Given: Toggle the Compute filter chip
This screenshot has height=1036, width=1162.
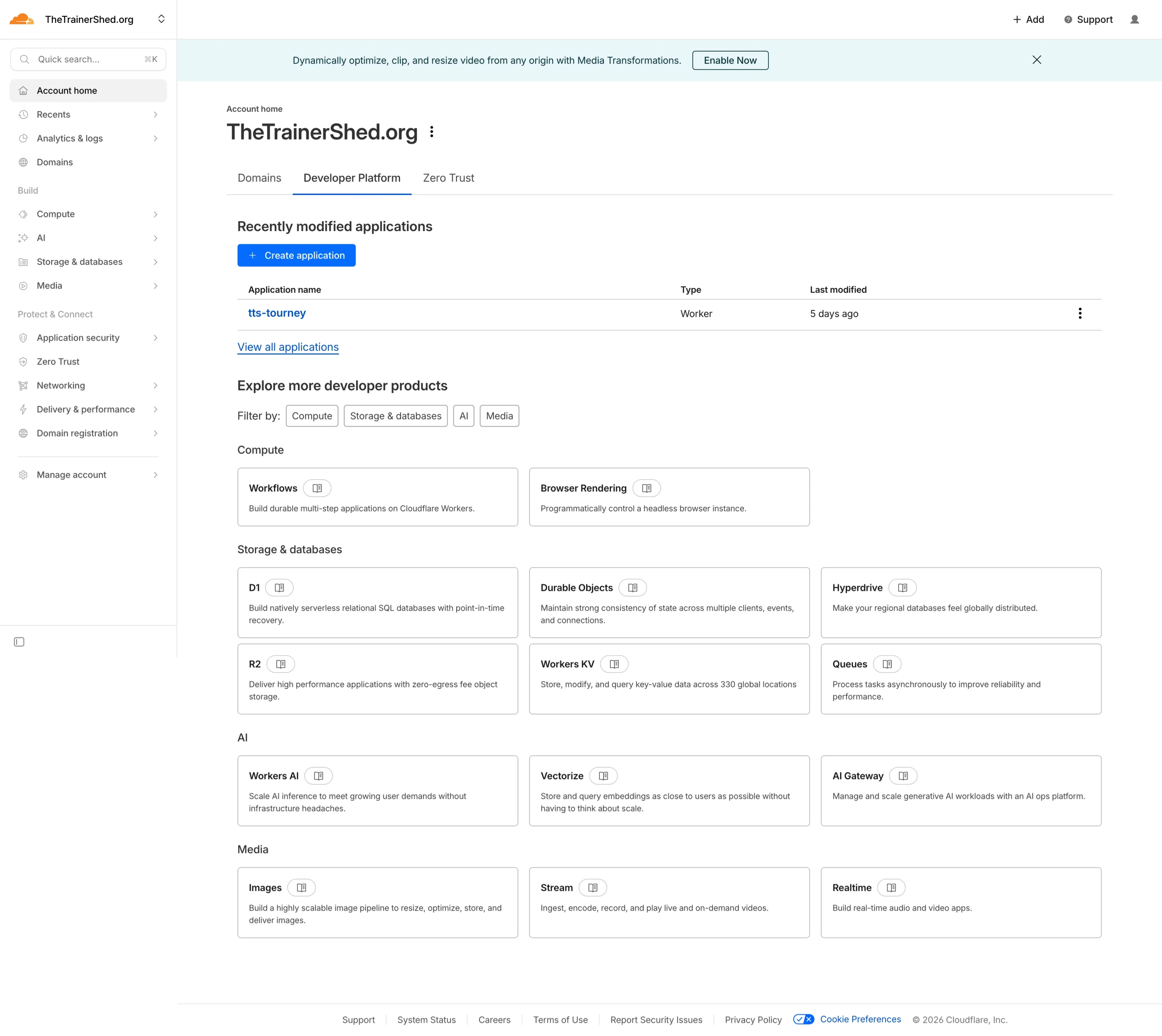Looking at the screenshot, I should click(312, 416).
